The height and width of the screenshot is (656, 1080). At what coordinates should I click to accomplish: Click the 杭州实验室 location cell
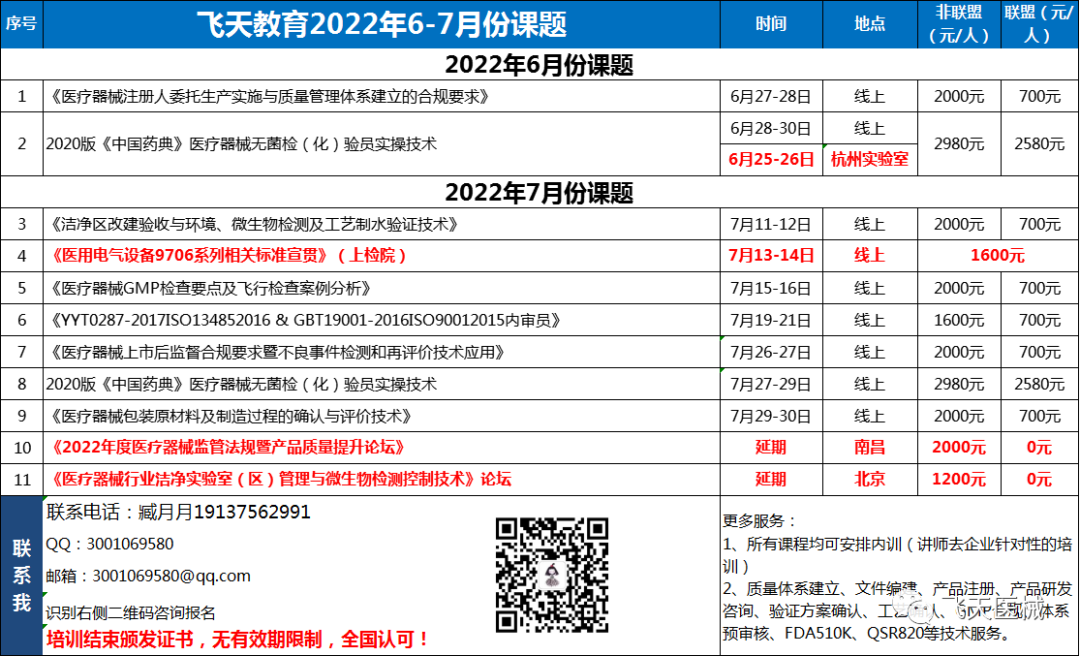pos(870,159)
